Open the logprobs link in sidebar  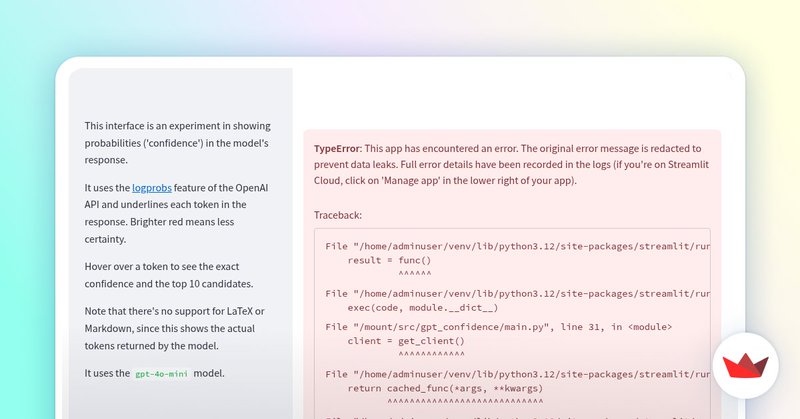coord(152,188)
